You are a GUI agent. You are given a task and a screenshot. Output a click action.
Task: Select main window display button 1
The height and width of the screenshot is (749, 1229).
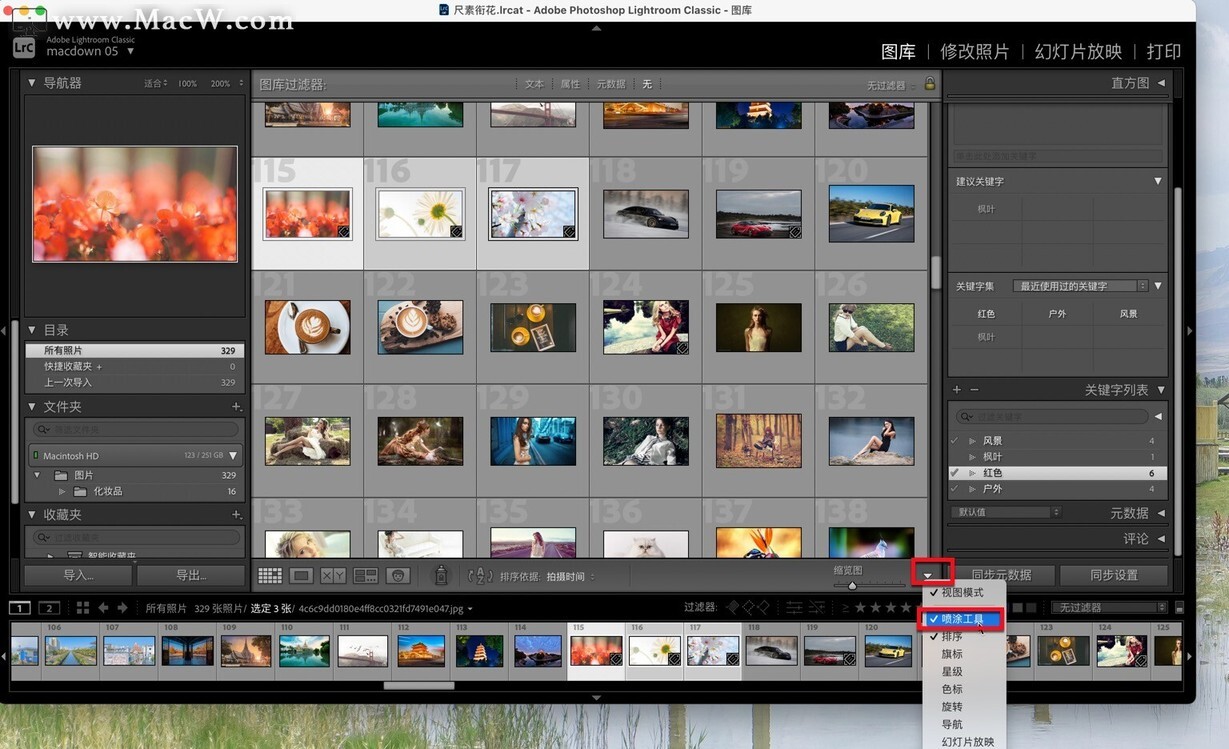point(20,608)
